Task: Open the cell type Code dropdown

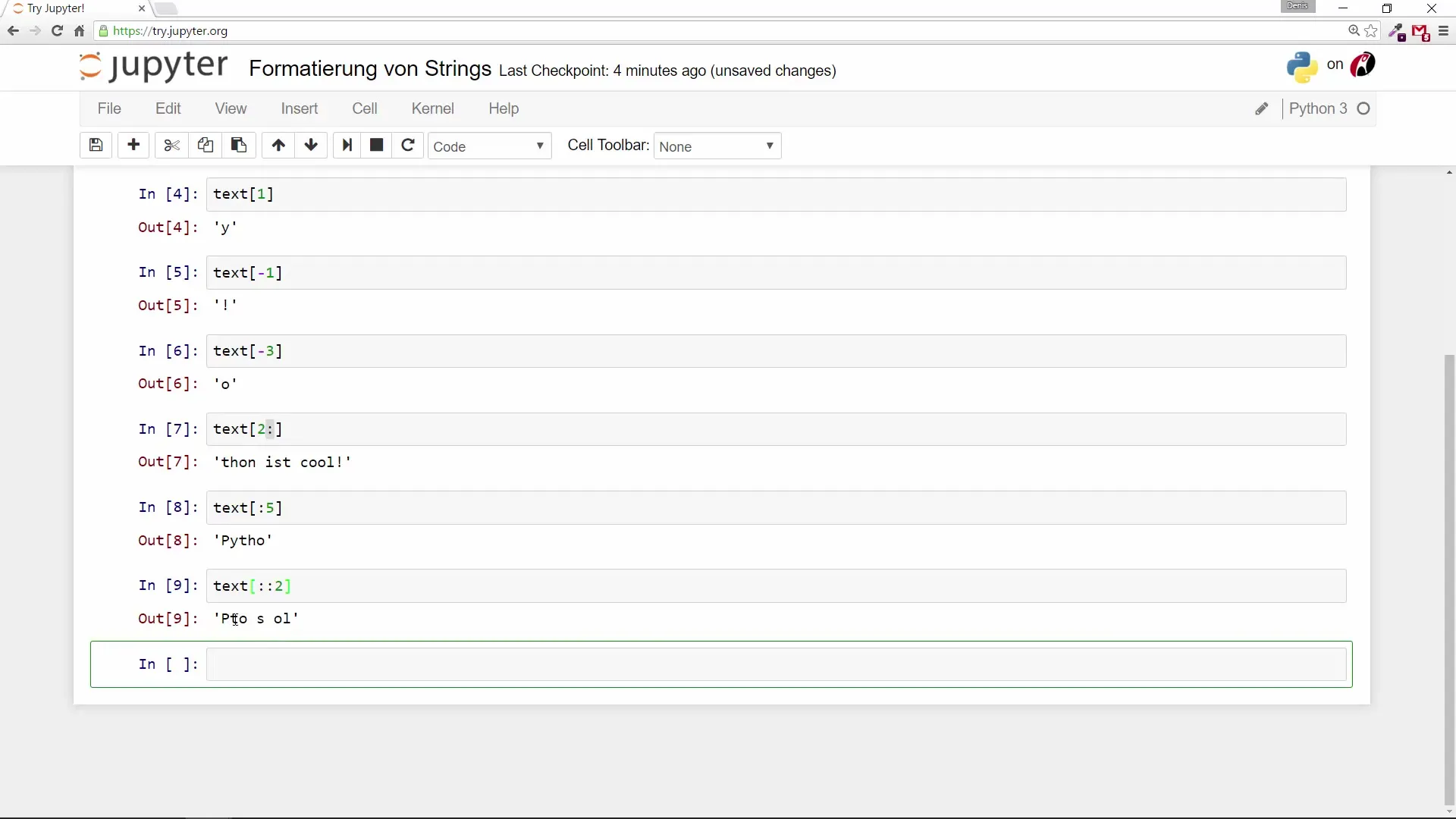Action: click(490, 146)
